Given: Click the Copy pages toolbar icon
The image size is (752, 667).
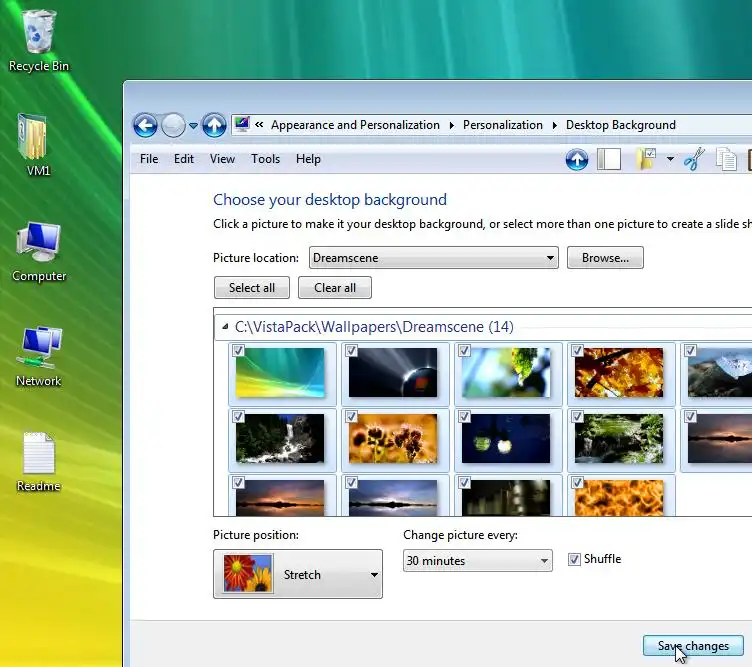Looking at the screenshot, I should [726, 159].
